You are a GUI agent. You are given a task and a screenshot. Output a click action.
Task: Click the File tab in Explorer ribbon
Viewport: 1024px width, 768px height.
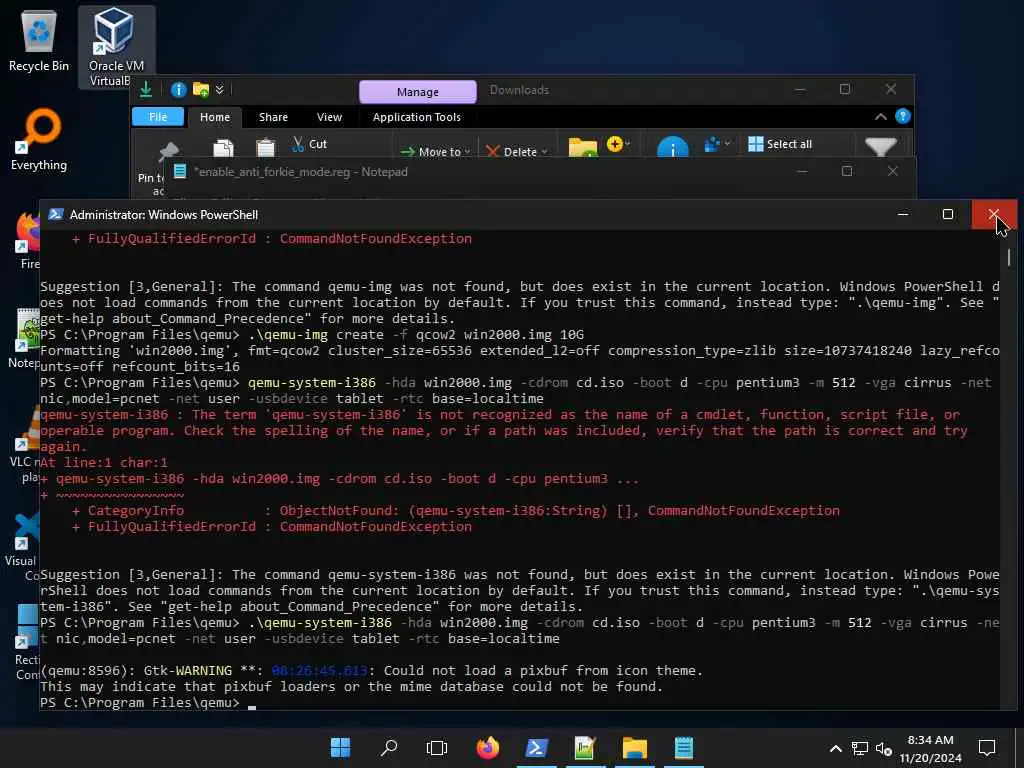coord(158,117)
